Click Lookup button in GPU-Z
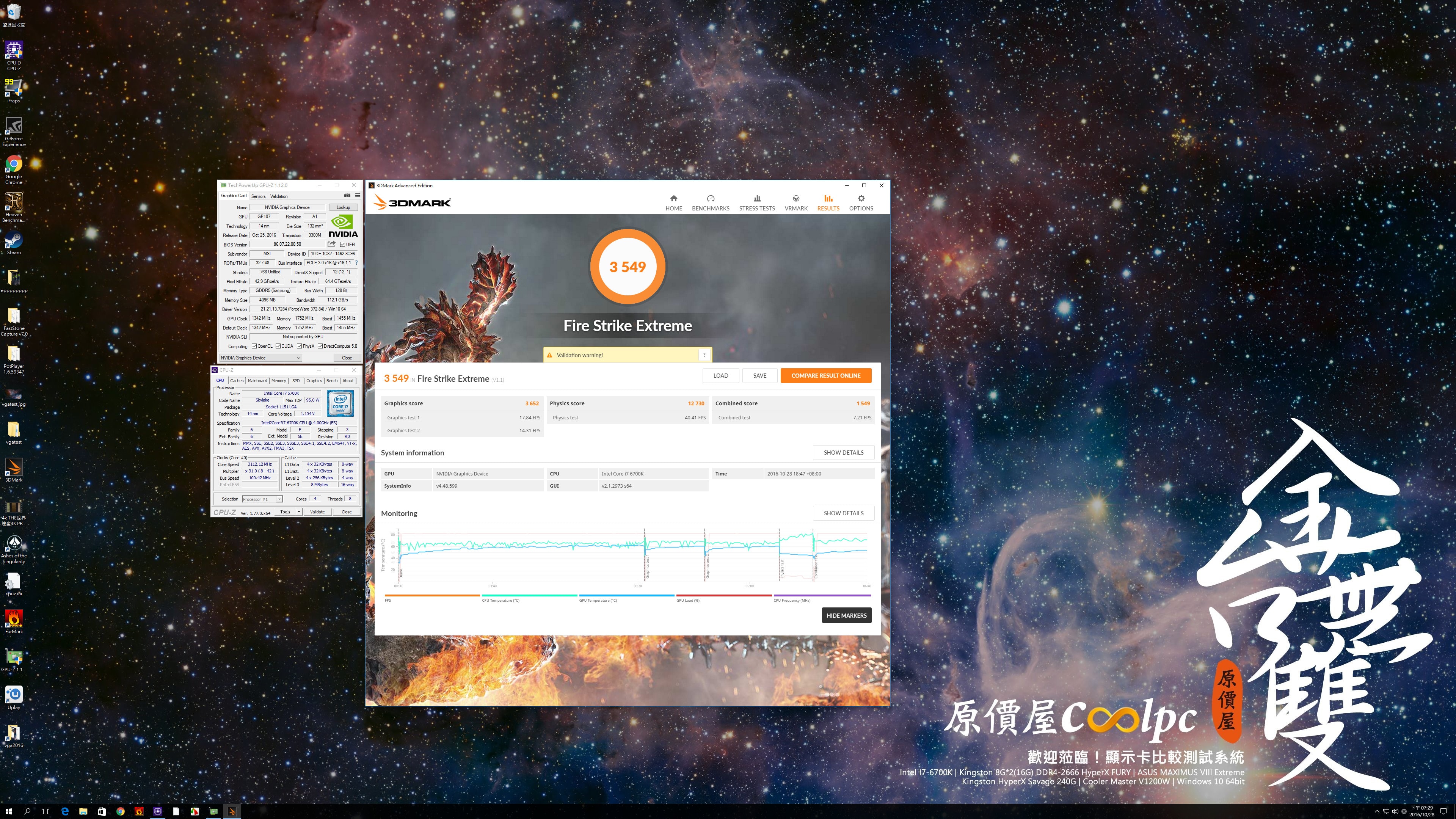Image resolution: width=1456 pixels, height=819 pixels. click(343, 207)
